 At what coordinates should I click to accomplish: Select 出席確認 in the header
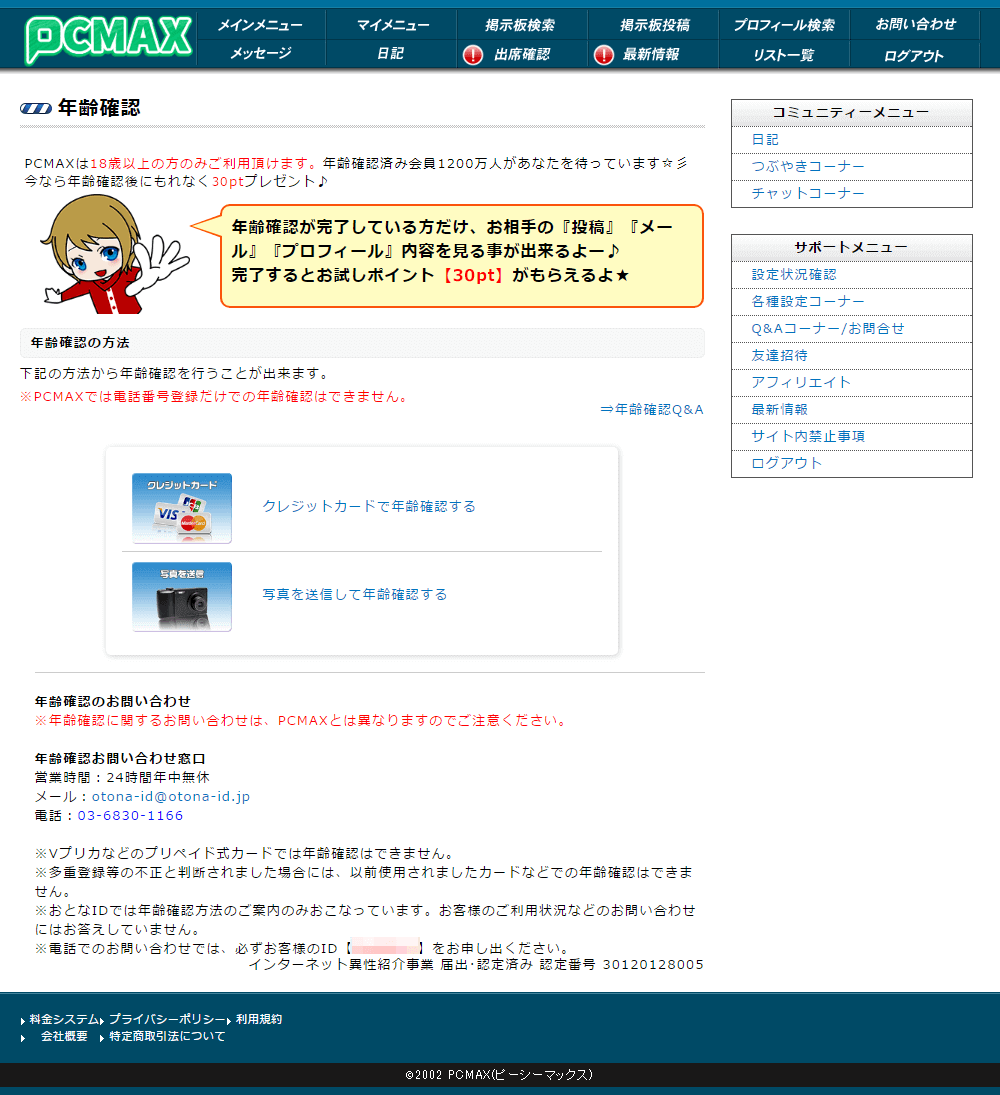(522, 54)
